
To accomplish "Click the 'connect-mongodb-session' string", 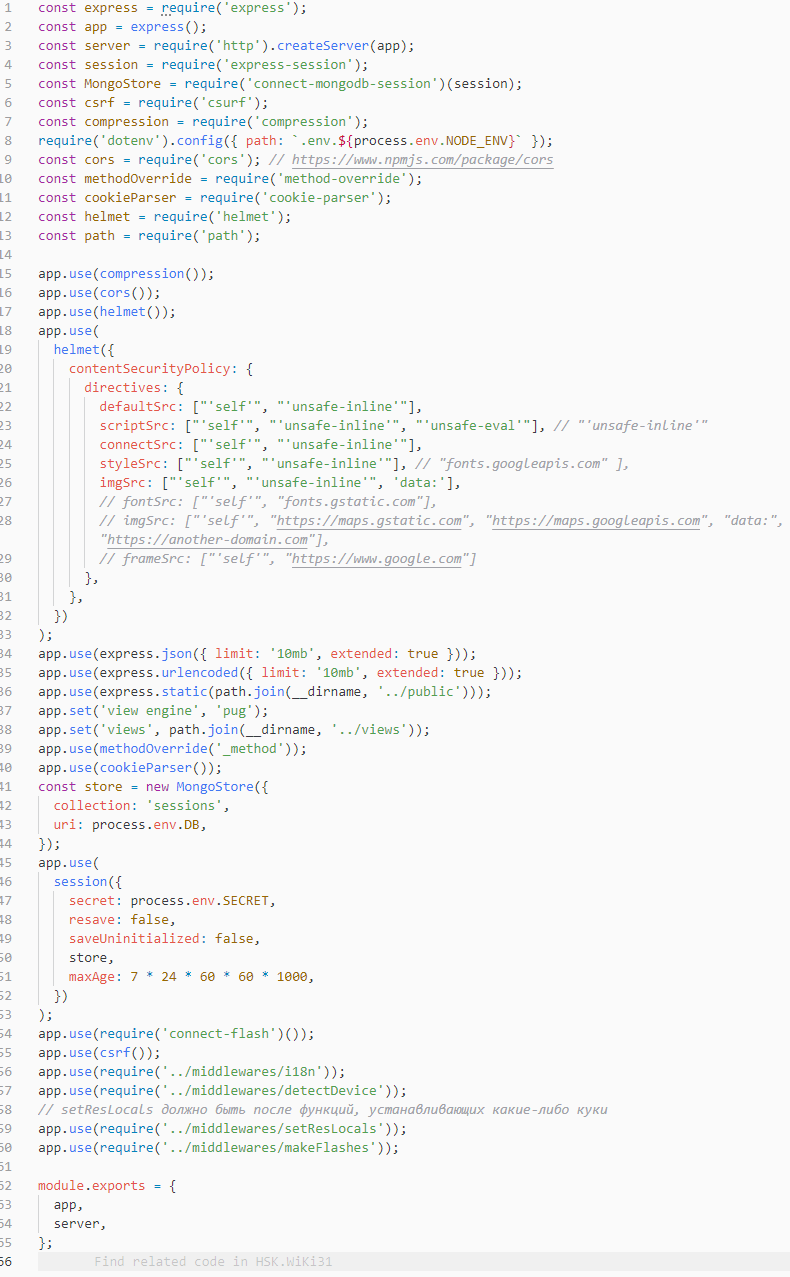I will click(x=346, y=83).
